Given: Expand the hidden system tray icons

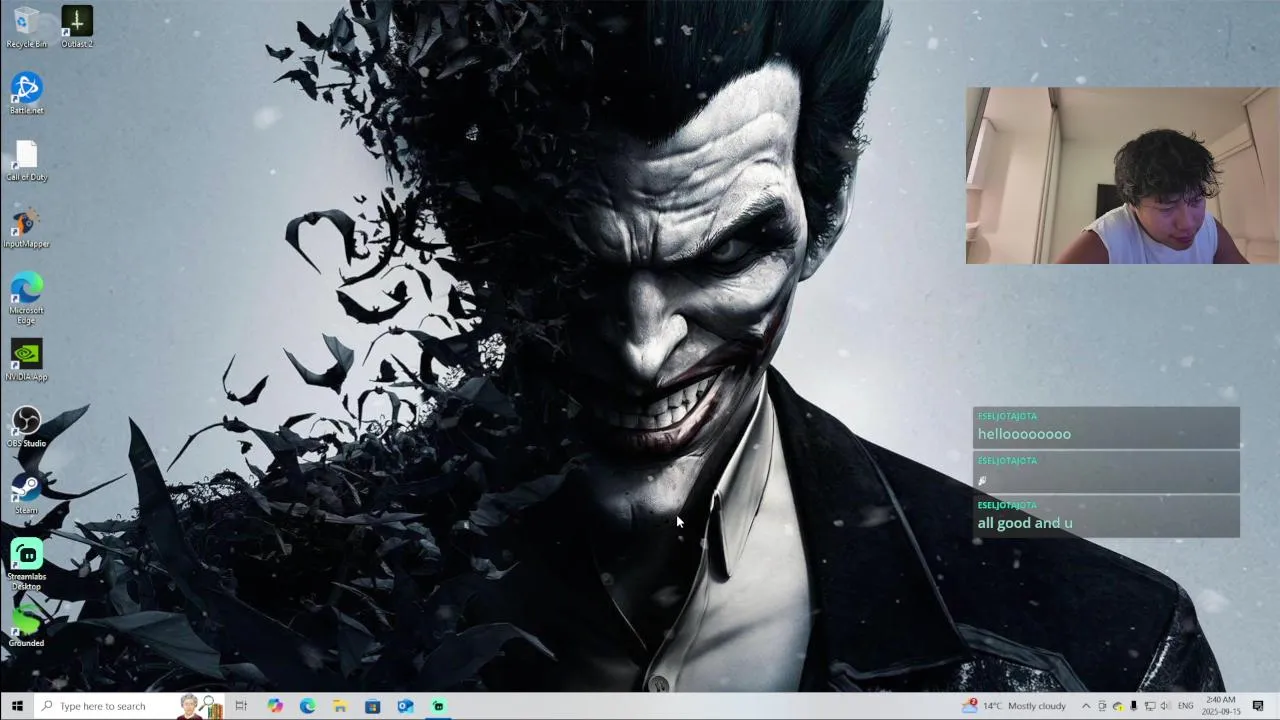Looking at the screenshot, I should (x=1086, y=706).
